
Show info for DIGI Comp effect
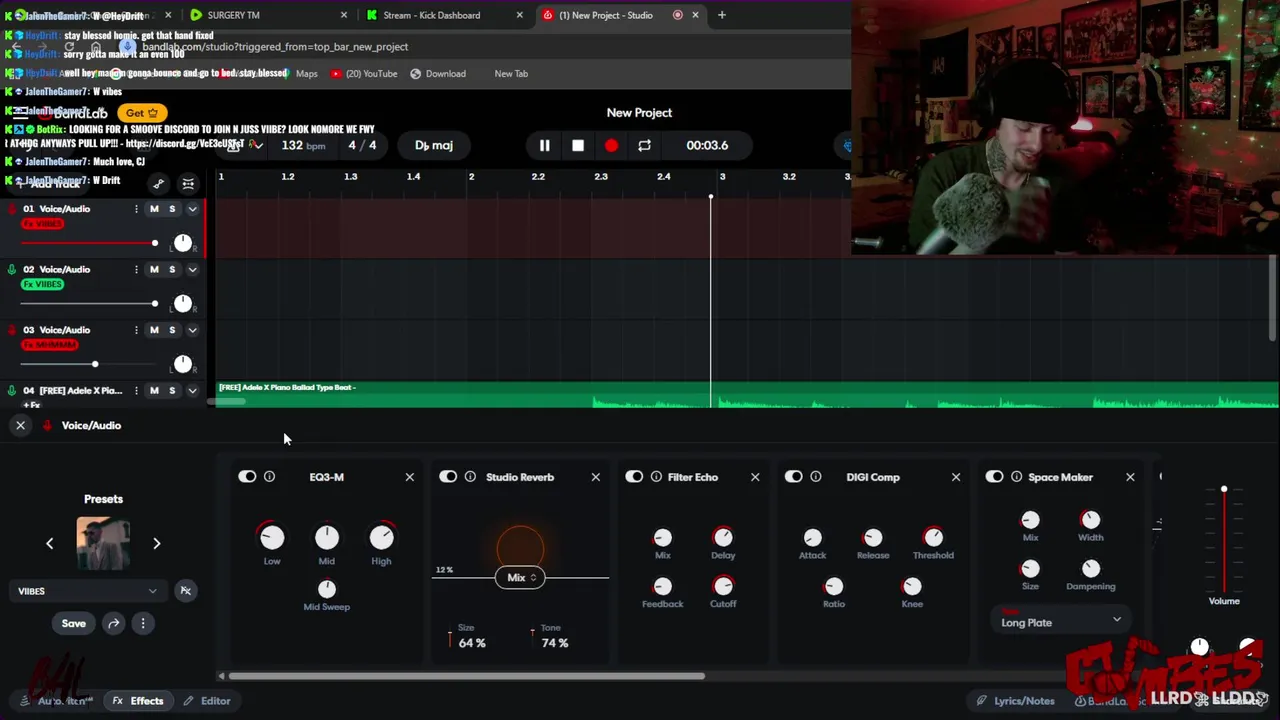click(x=816, y=477)
